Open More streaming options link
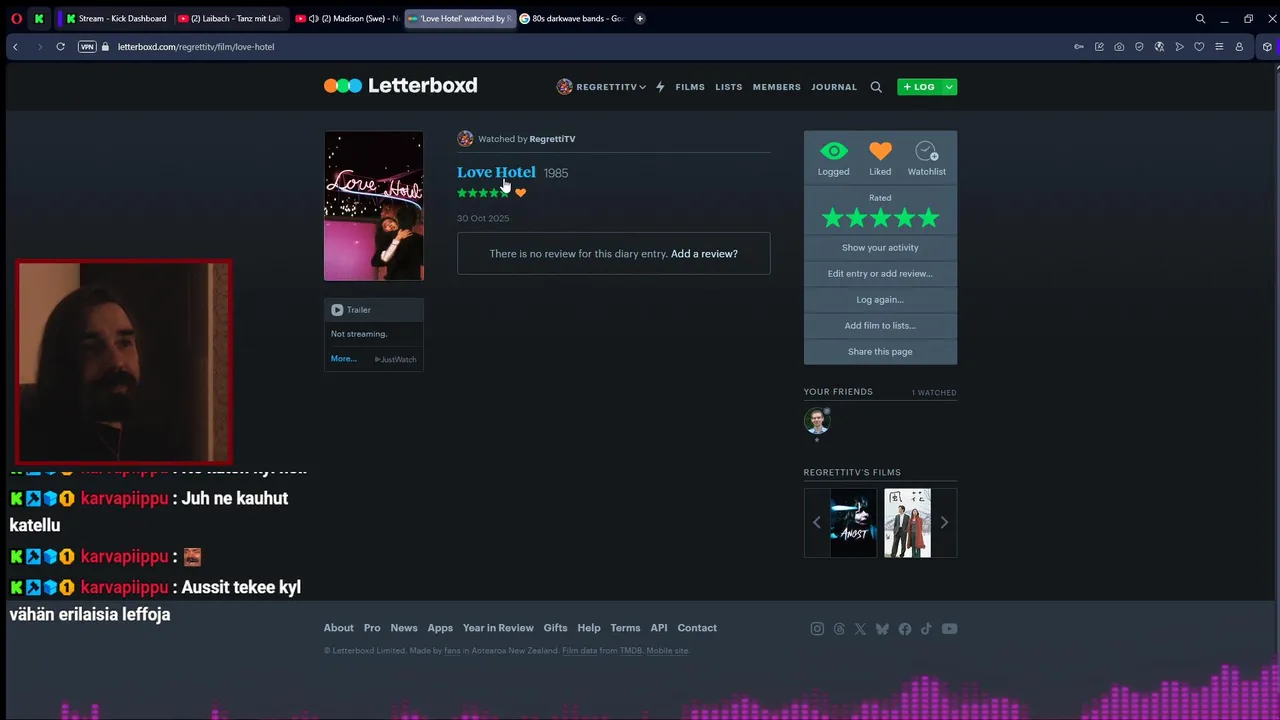This screenshot has height=720, width=1280. pyautogui.click(x=344, y=359)
